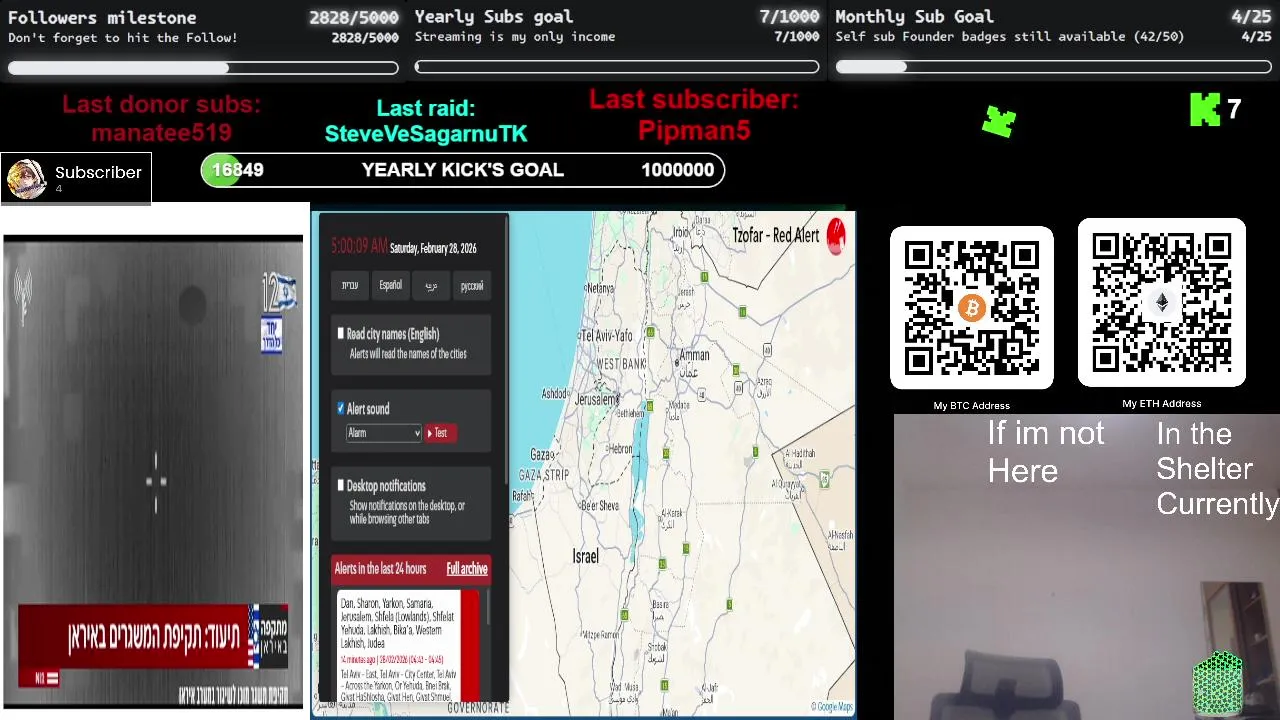Click the Israeli news video feed
Image resolution: width=1280 pixels, height=720 pixels.
(x=153, y=472)
